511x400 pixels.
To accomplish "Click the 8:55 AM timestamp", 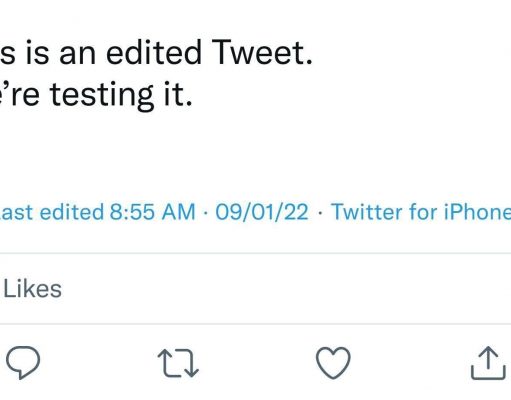I will 152,212.
